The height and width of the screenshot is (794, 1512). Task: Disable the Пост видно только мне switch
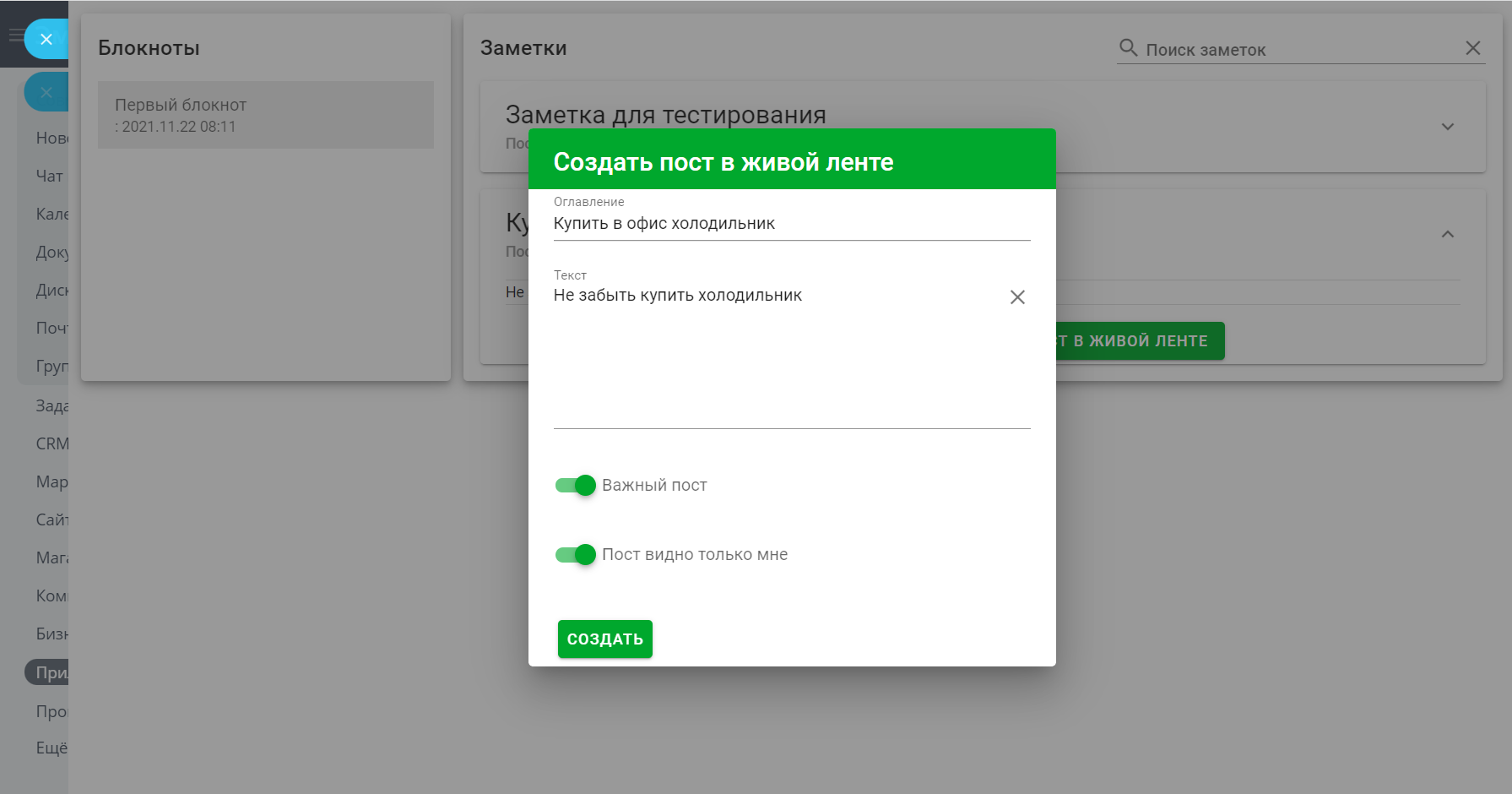coord(576,555)
